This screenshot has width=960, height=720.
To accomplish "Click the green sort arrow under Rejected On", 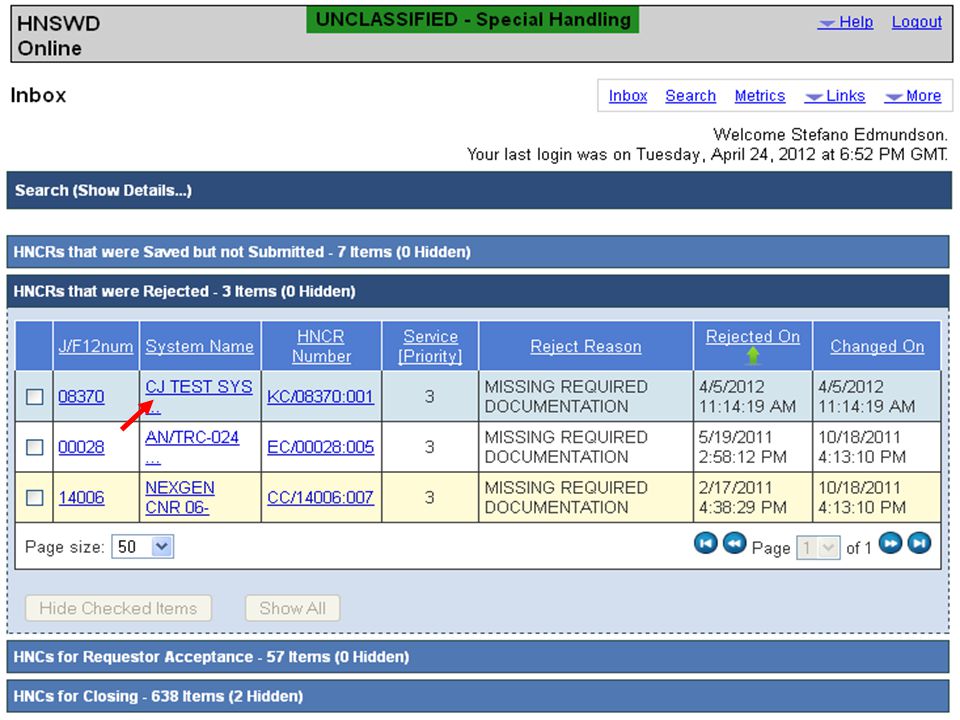I will [752, 356].
